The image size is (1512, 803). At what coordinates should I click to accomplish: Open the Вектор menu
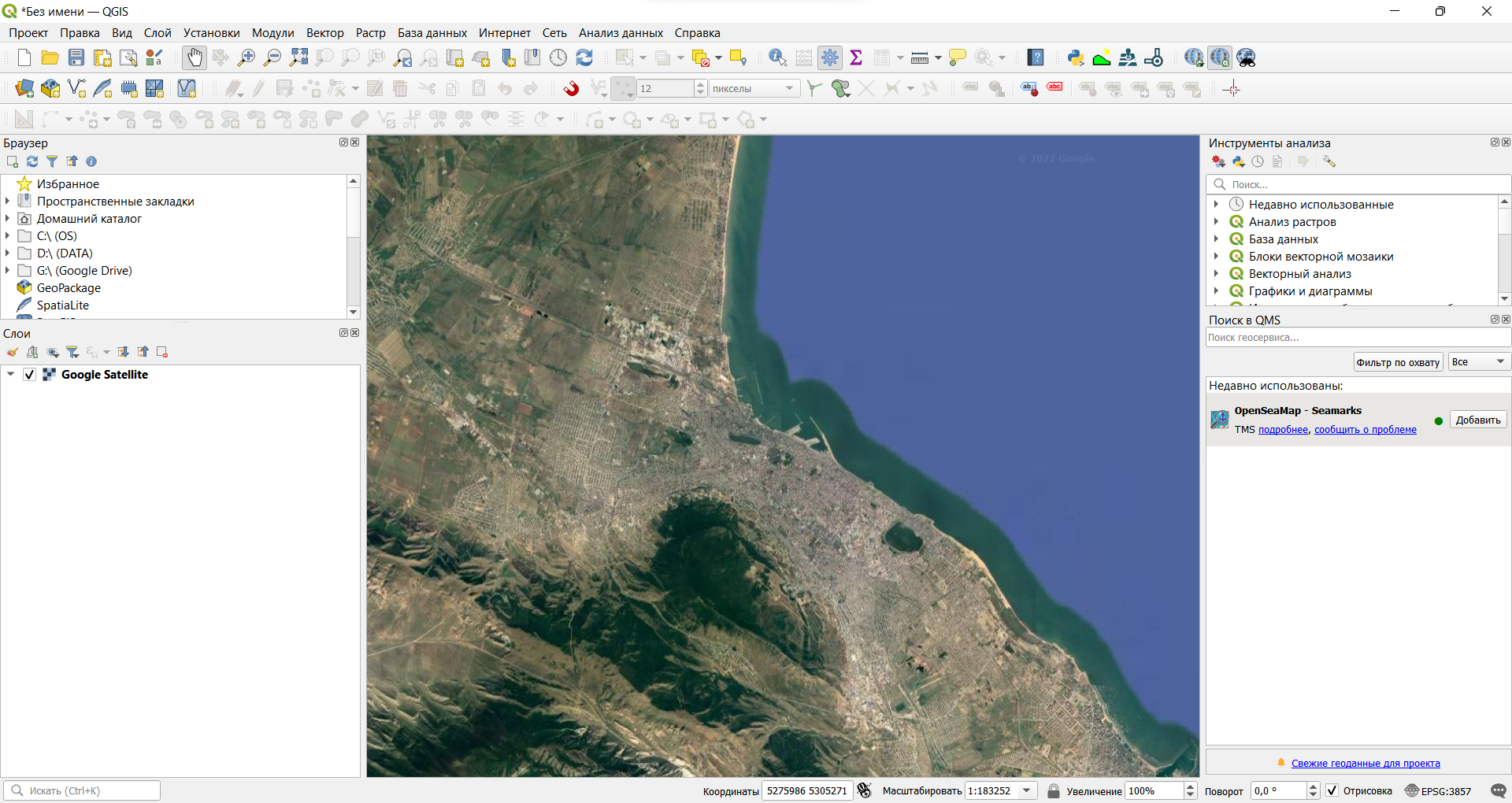coord(324,33)
